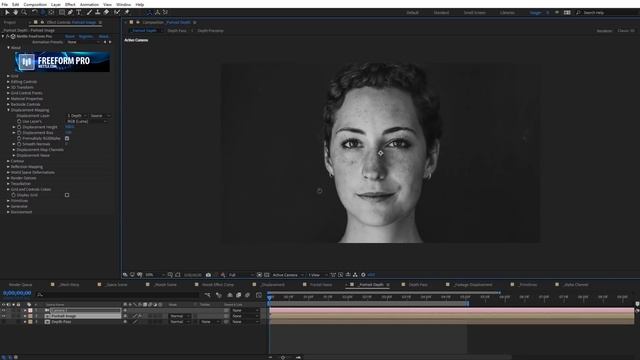The image size is (640, 360).
Task: Collapse the Displacement Mapping group
Action: click(8, 110)
